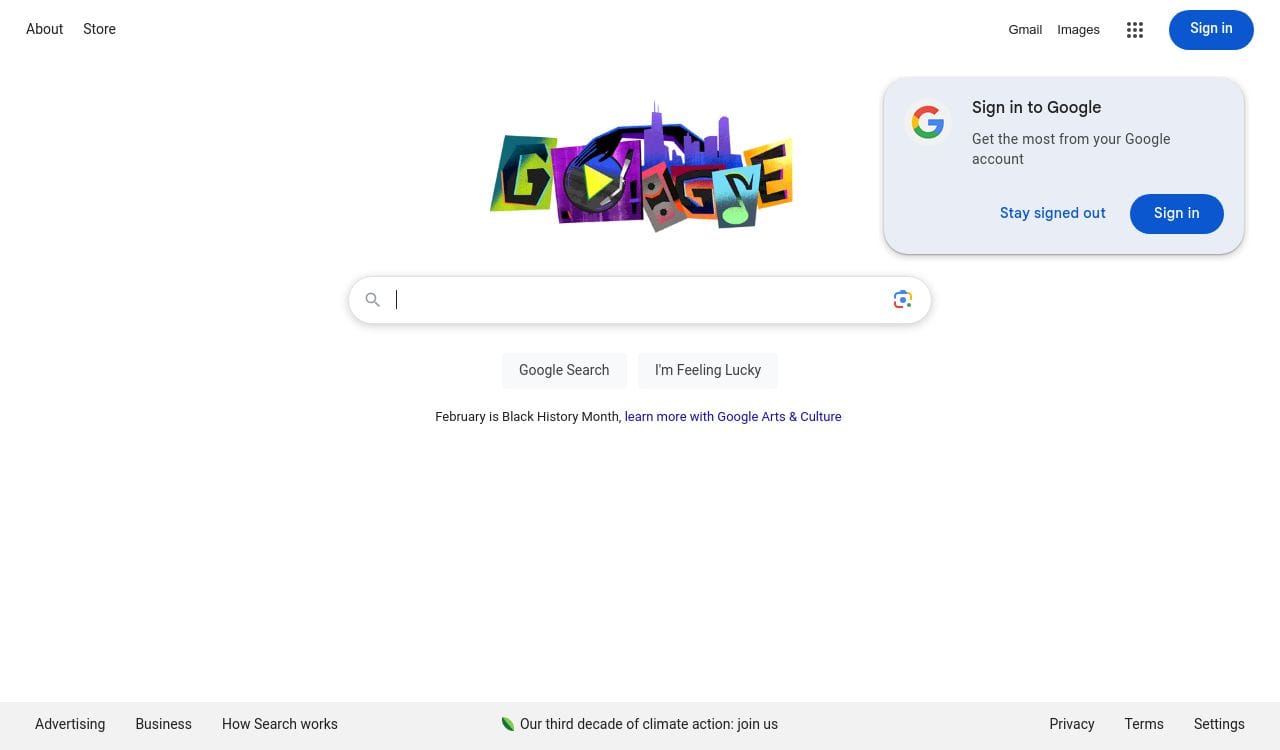The width and height of the screenshot is (1280, 750).
Task: Expand the Settings menu in footer
Action: click(x=1218, y=724)
